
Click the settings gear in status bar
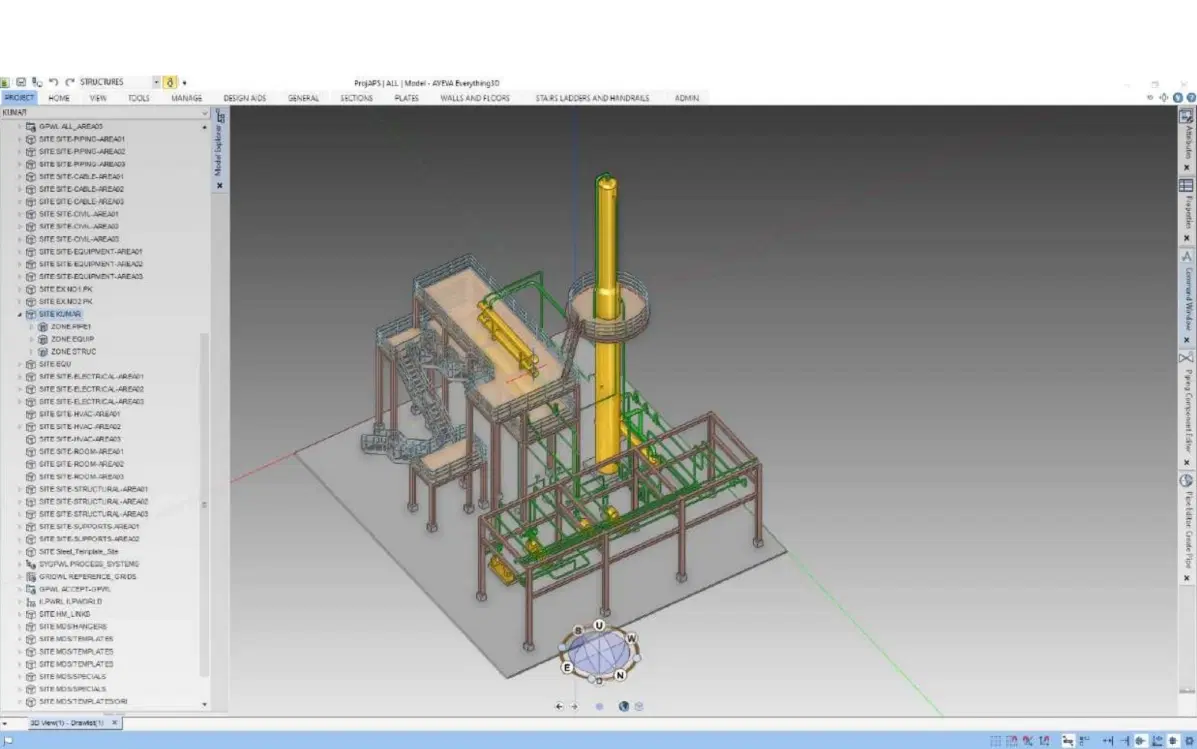[x=1189, y=741]
